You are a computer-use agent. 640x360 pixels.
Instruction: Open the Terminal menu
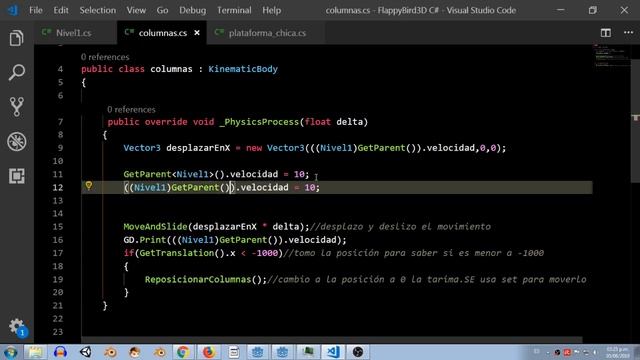click(x=234, y=10)
